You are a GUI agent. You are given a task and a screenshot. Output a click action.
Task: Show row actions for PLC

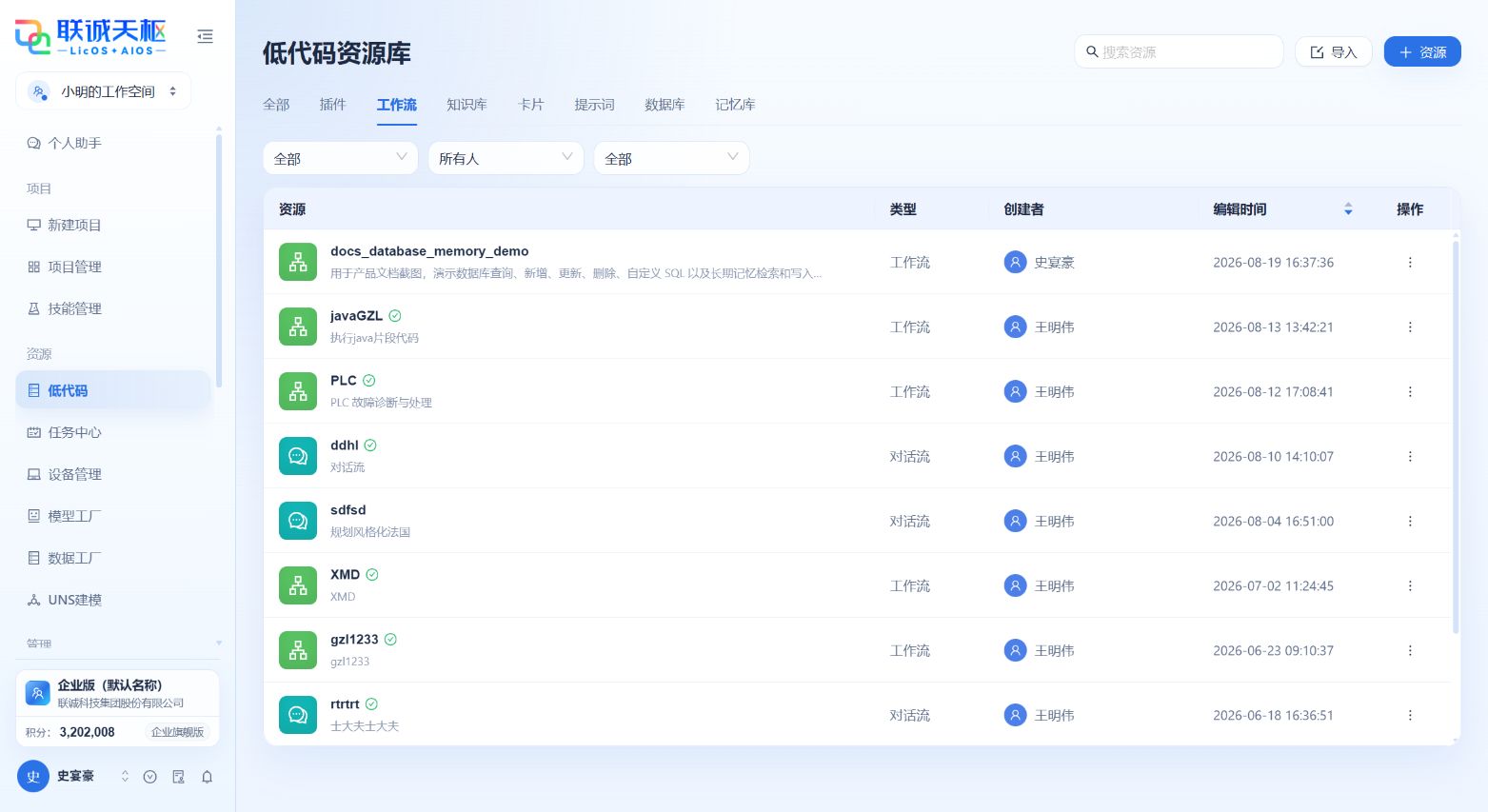click(1410, 391)
